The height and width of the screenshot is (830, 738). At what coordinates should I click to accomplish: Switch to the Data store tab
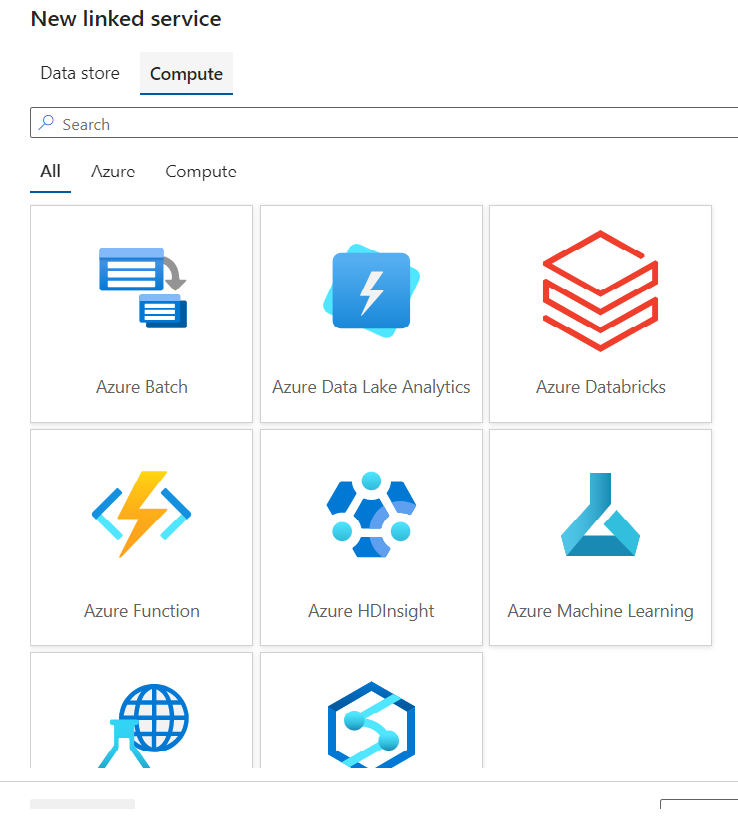pyautogui.click(x=80, y=73)
